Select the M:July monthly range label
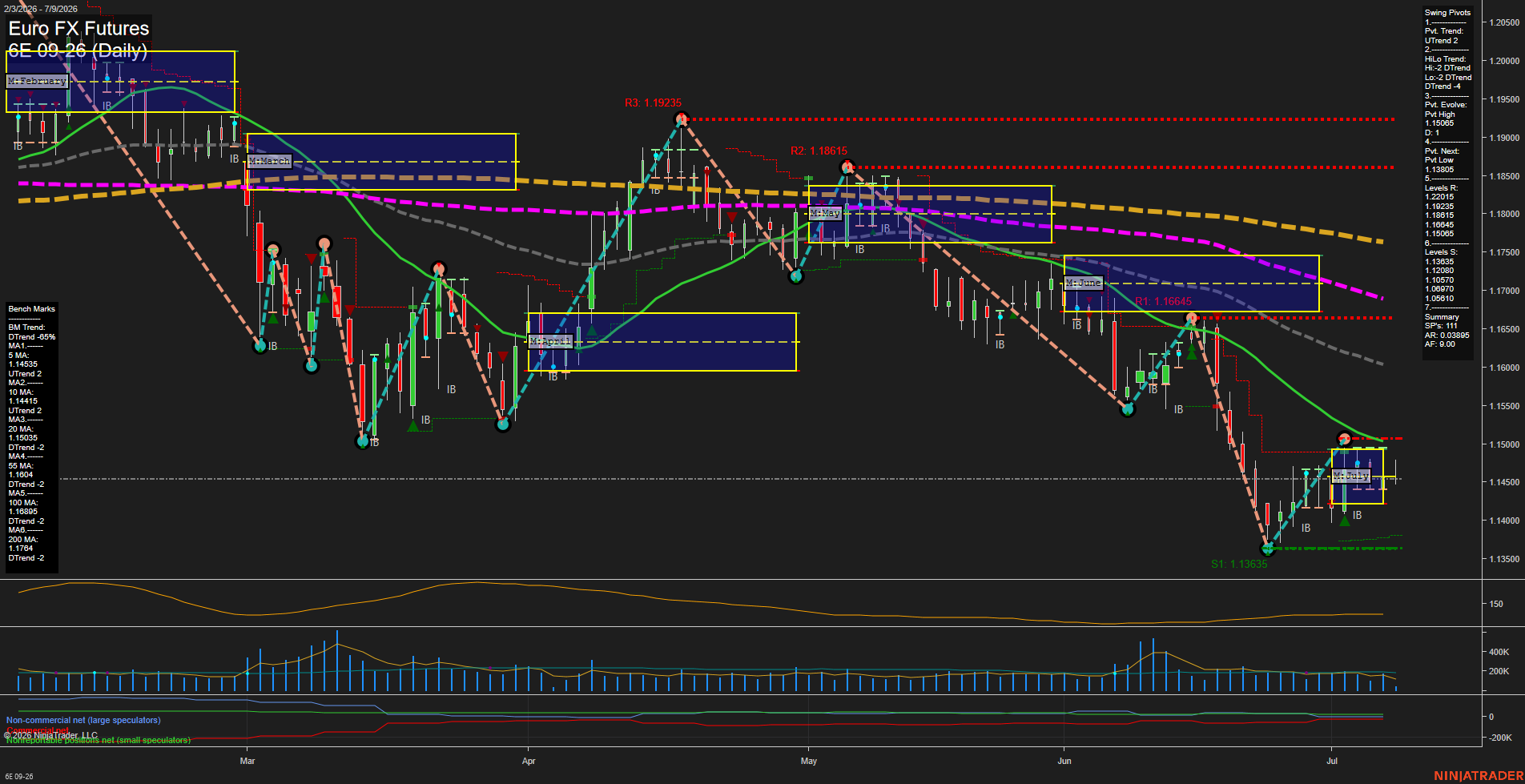The image size is (1525, 784). click(x=1350, y=476)
